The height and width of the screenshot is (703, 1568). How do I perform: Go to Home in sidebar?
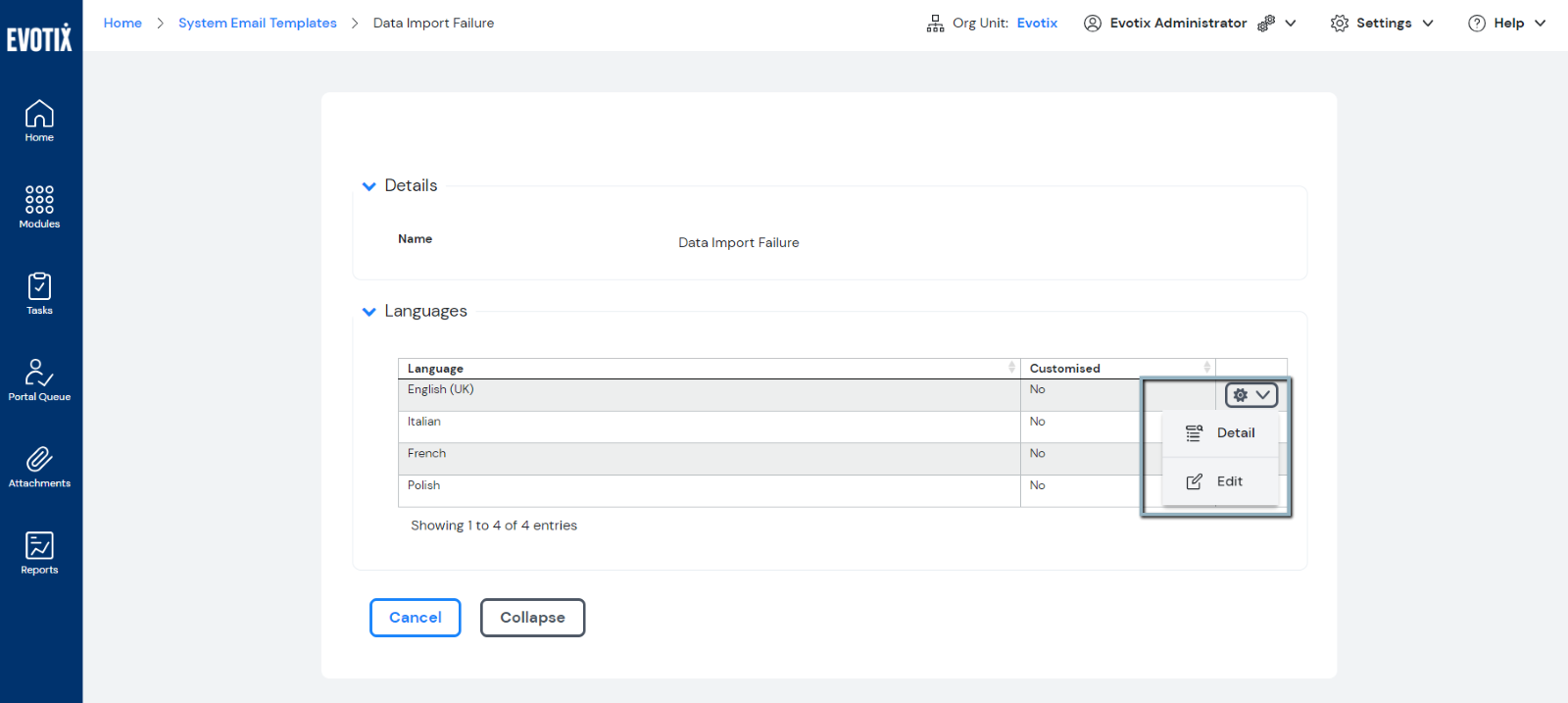(39, 121)
